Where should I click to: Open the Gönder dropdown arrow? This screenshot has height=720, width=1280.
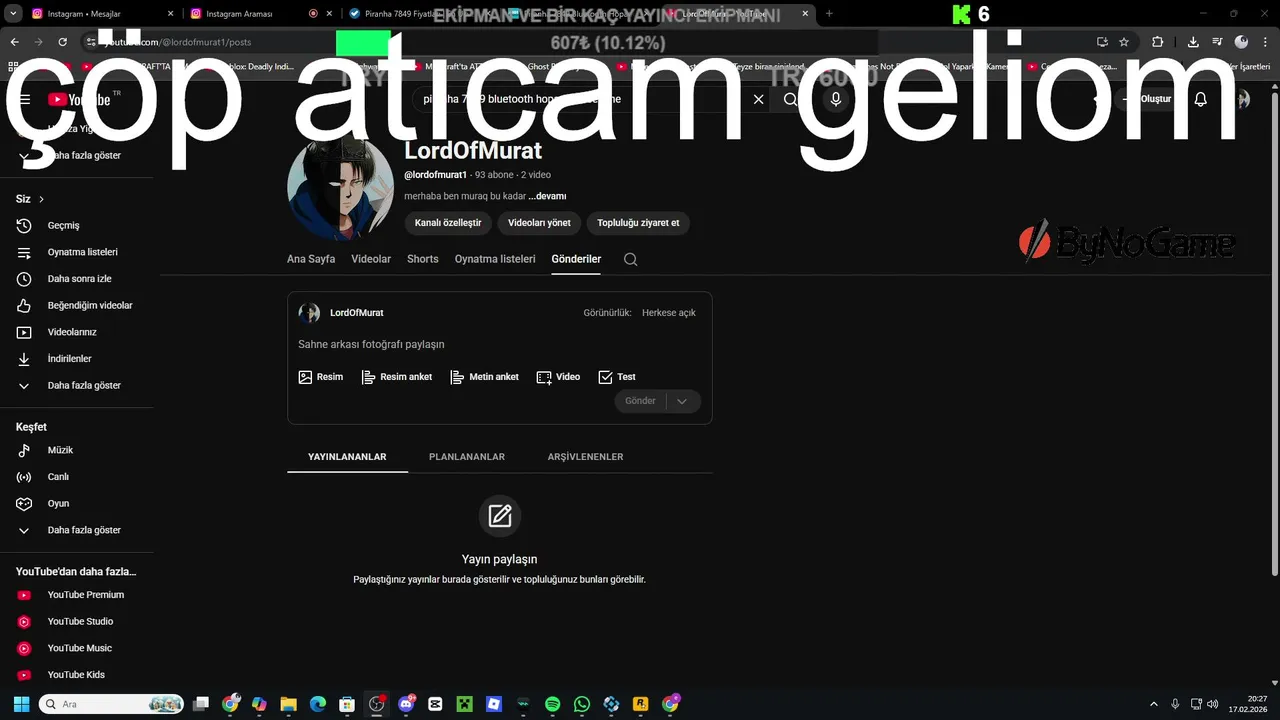point(682,401)
